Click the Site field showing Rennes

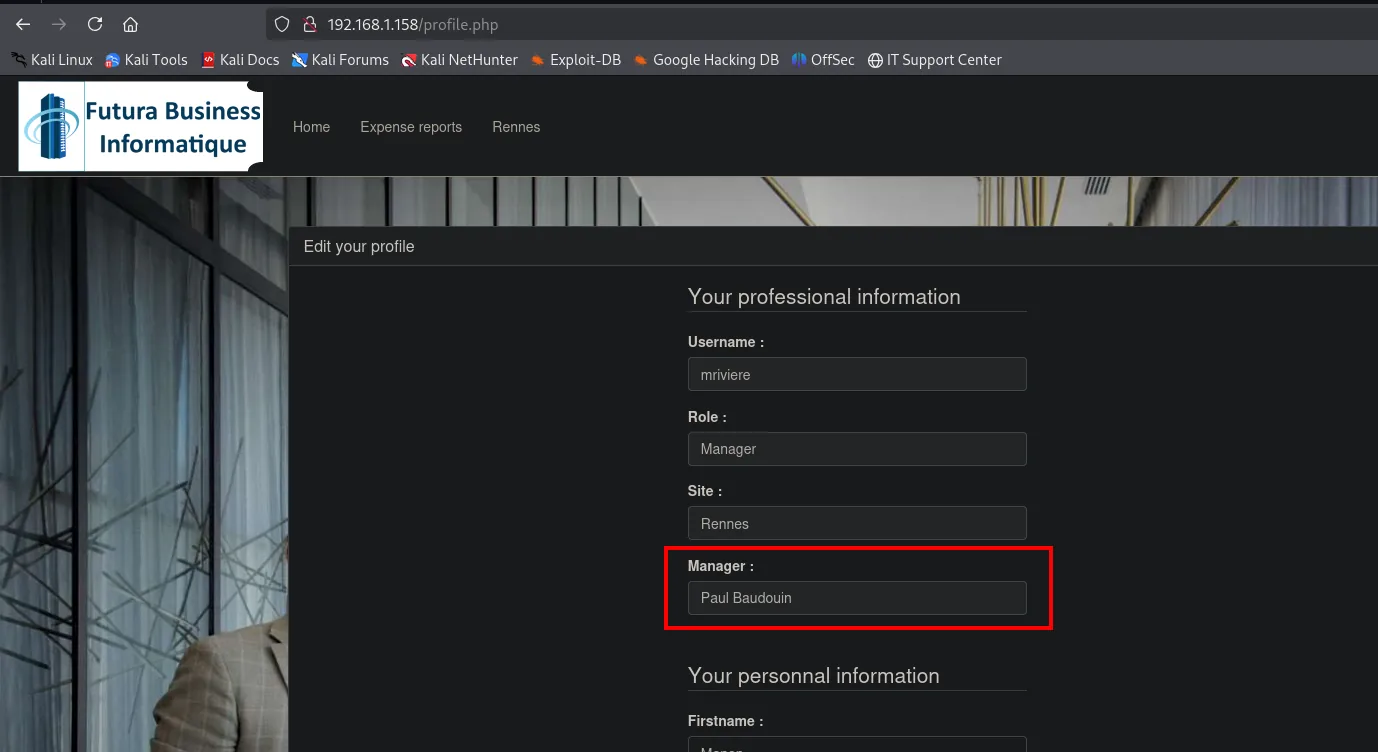tap(857, 523)
